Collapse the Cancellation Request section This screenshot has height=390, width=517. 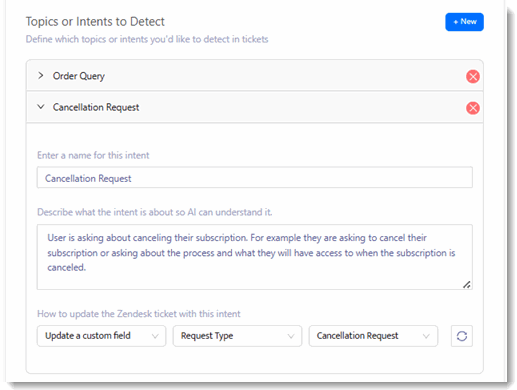tap(41, 107)
